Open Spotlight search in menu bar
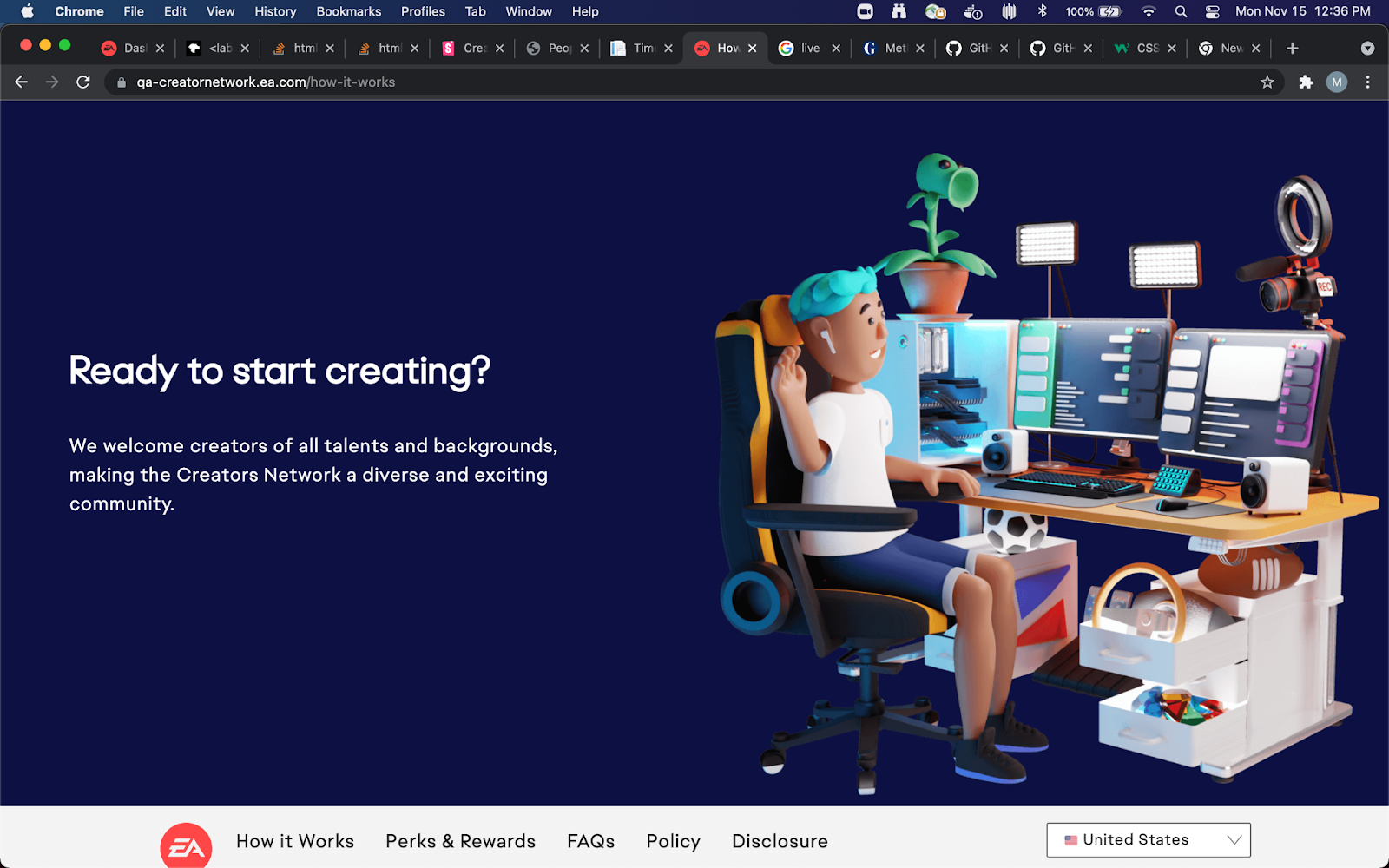This screenshot has width=1389, height=868. (x=1181, y=11)
